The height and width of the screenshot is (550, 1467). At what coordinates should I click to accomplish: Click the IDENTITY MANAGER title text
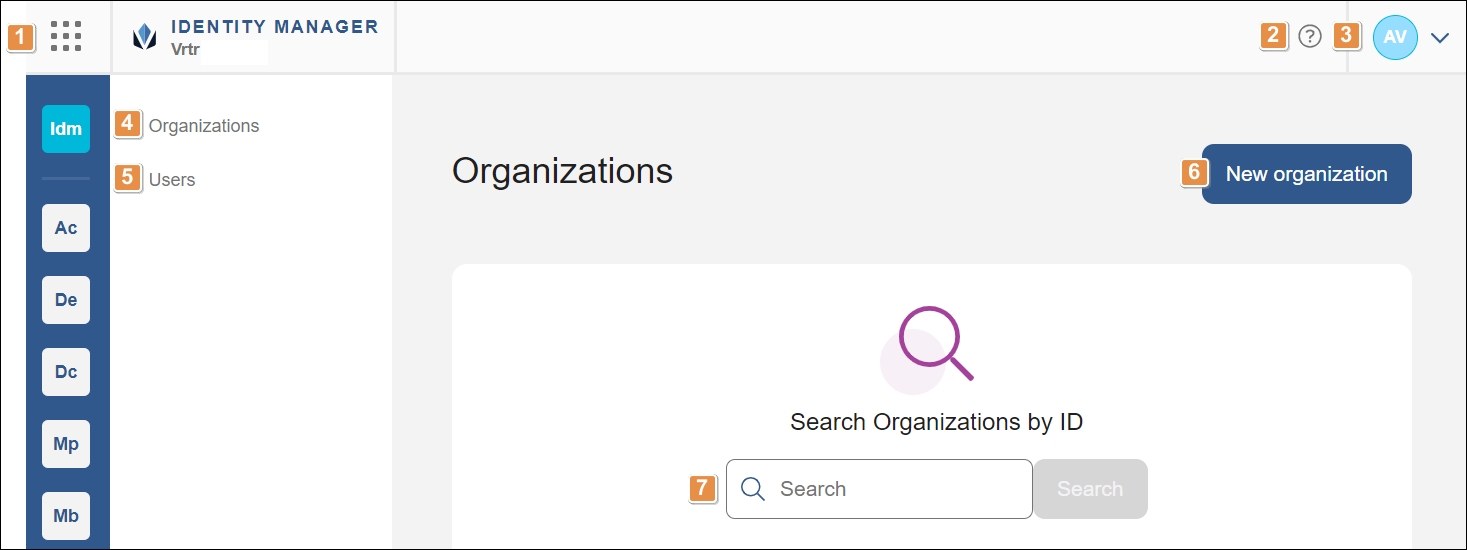tap(275, 27)
